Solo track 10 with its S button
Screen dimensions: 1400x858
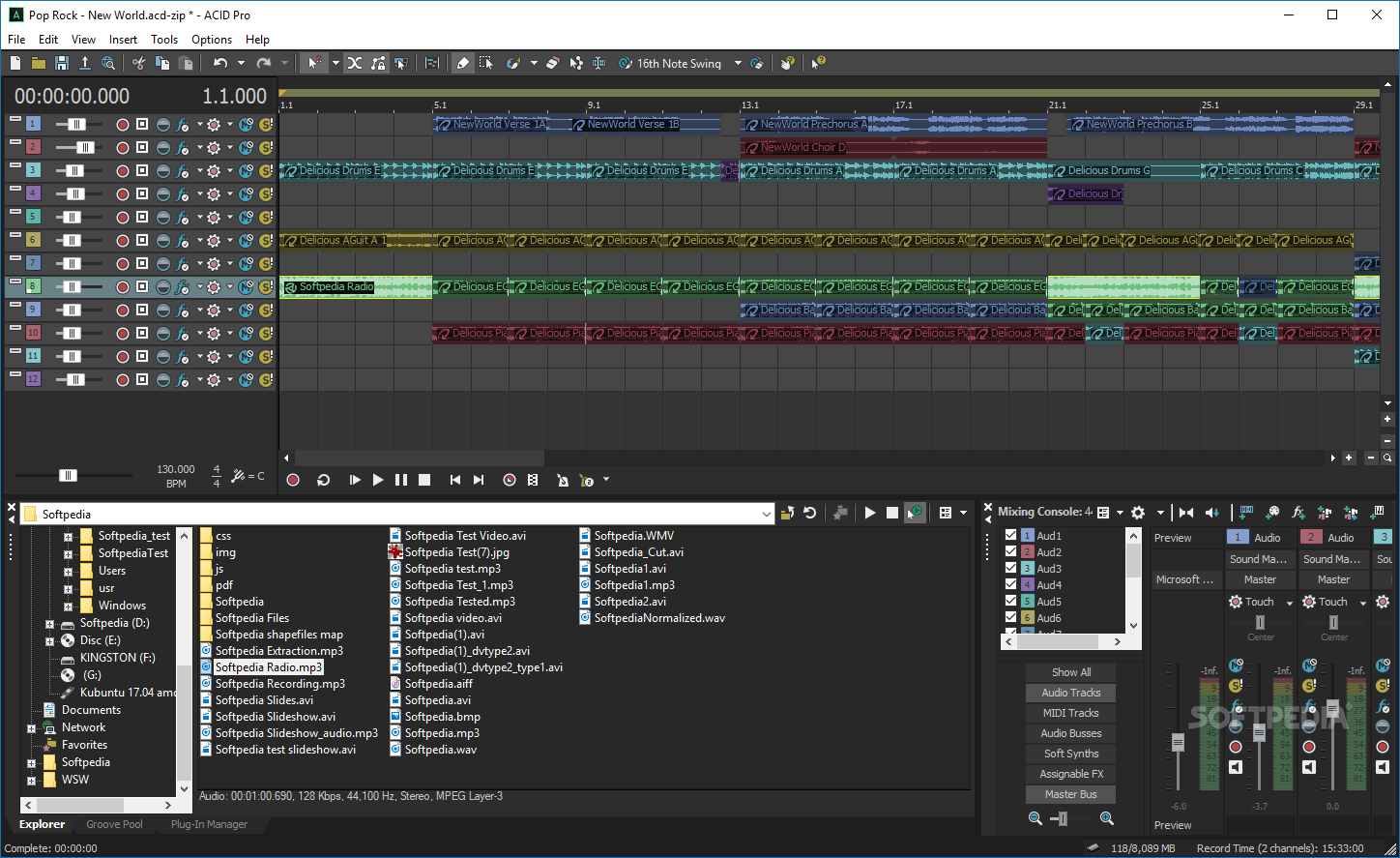[266, 334]
